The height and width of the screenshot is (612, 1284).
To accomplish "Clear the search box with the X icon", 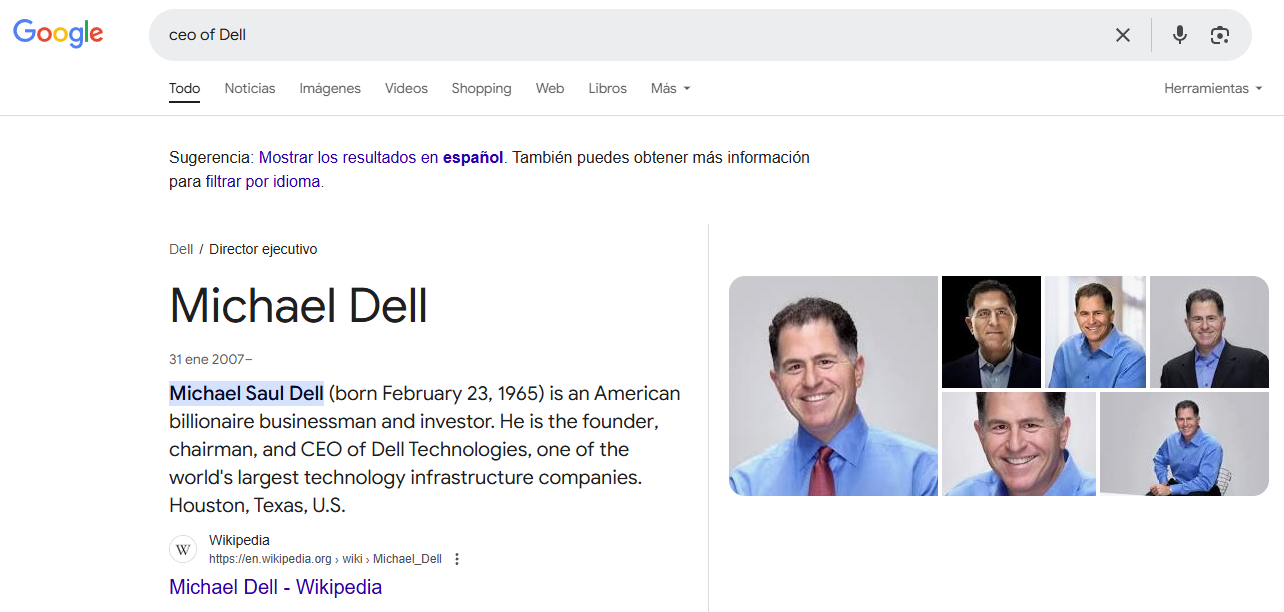I will click(x=1123, y=35).
